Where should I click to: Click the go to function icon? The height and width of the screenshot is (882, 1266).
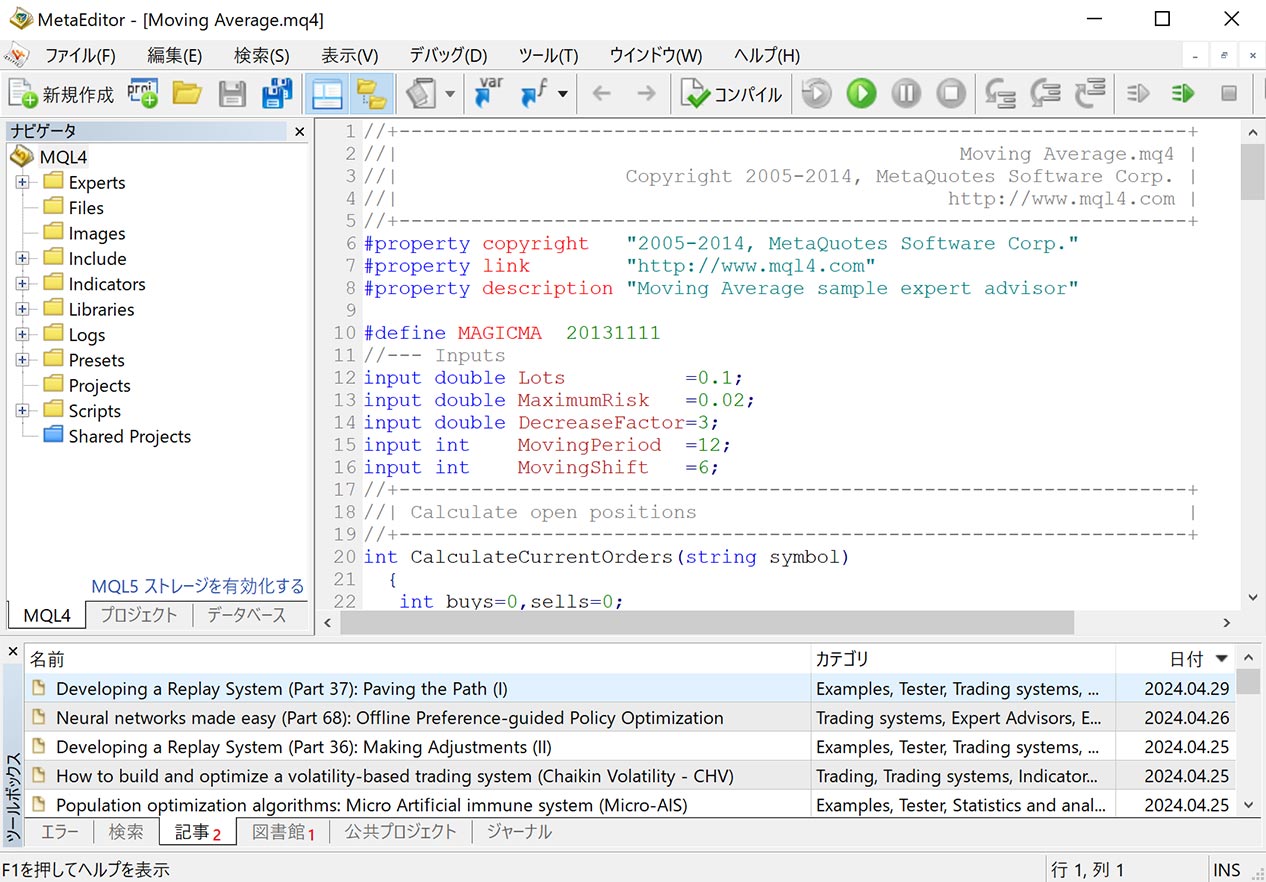533,94
